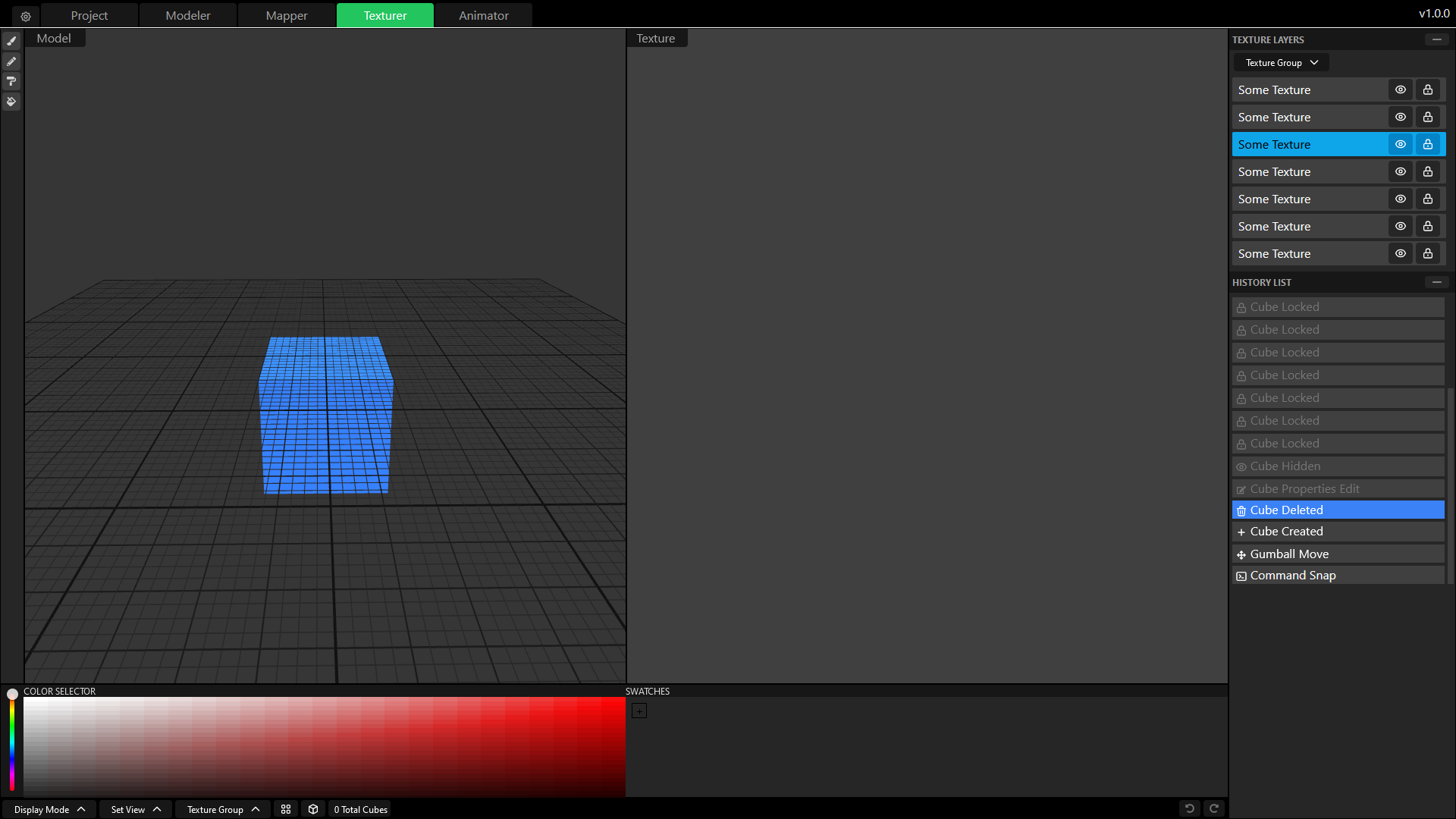Click redo button in bottom right

pos(1214,808)
